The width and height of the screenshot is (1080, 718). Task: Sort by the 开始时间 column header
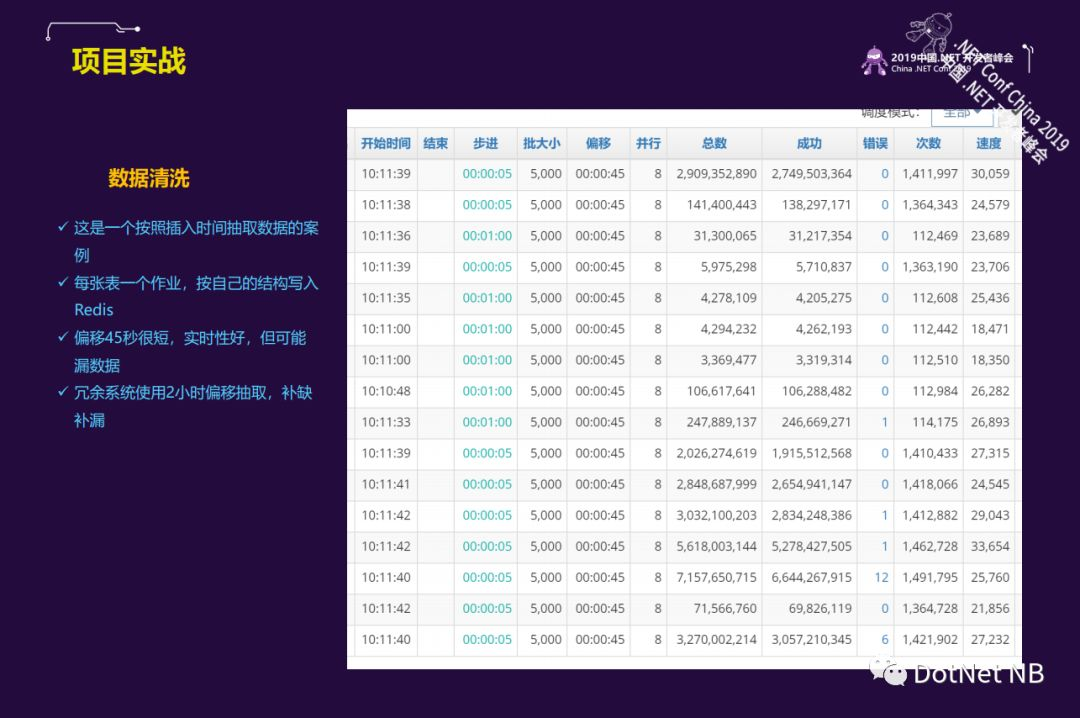tap(386, 143)
